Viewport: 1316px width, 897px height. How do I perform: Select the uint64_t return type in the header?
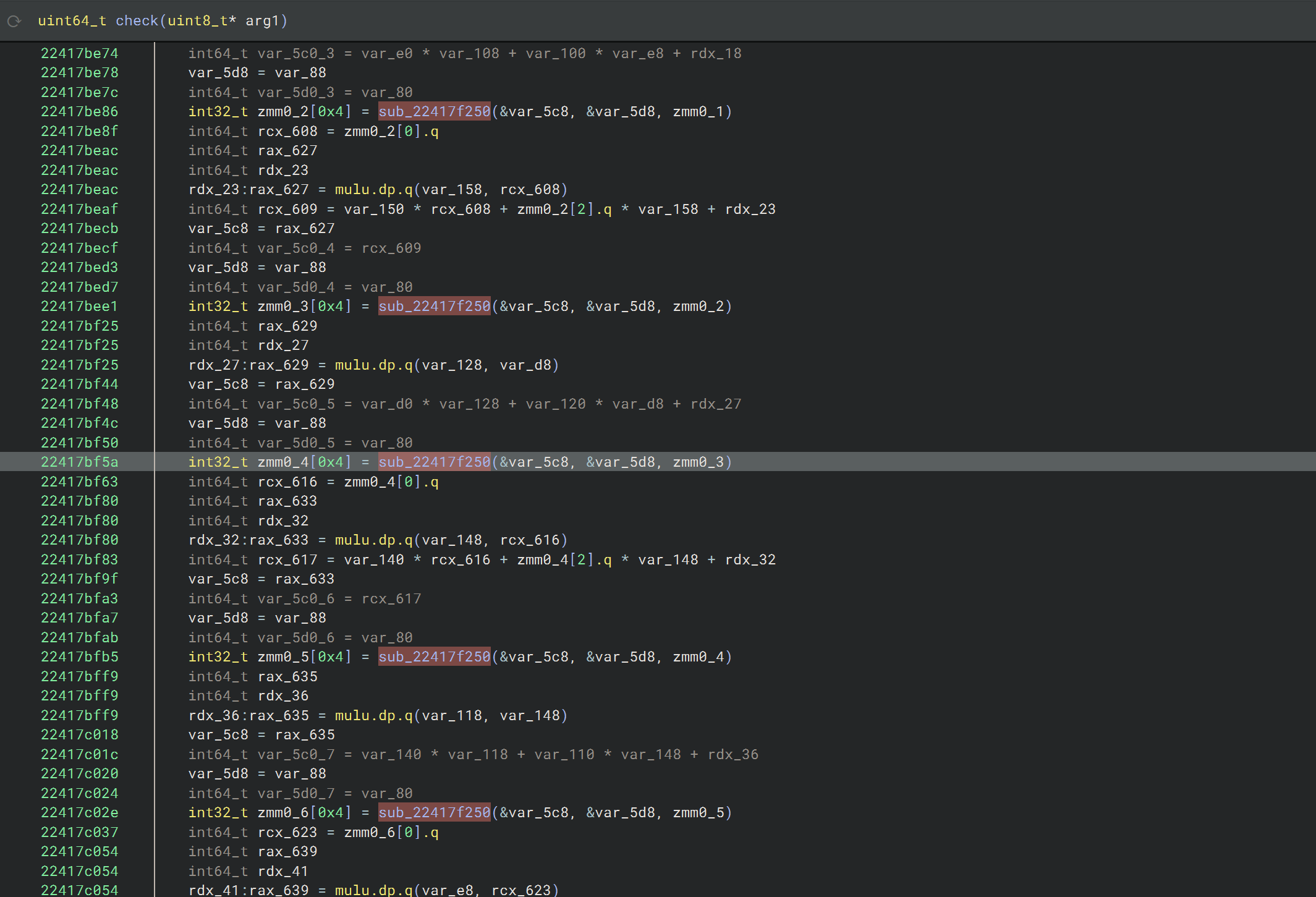point(74,20)
